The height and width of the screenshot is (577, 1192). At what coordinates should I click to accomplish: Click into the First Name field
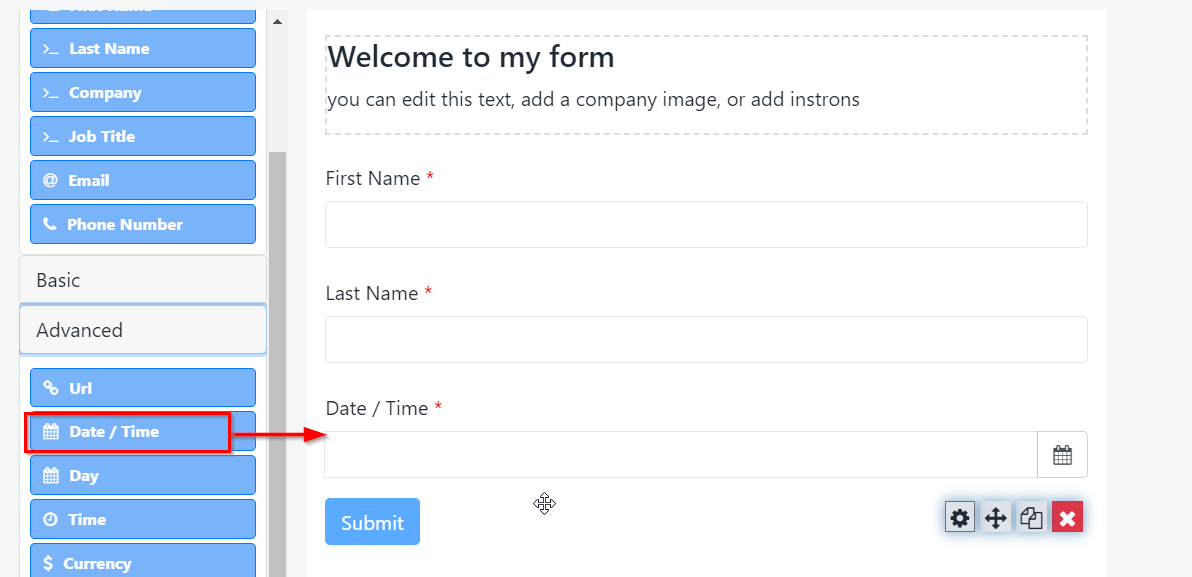tap(706, 225)
